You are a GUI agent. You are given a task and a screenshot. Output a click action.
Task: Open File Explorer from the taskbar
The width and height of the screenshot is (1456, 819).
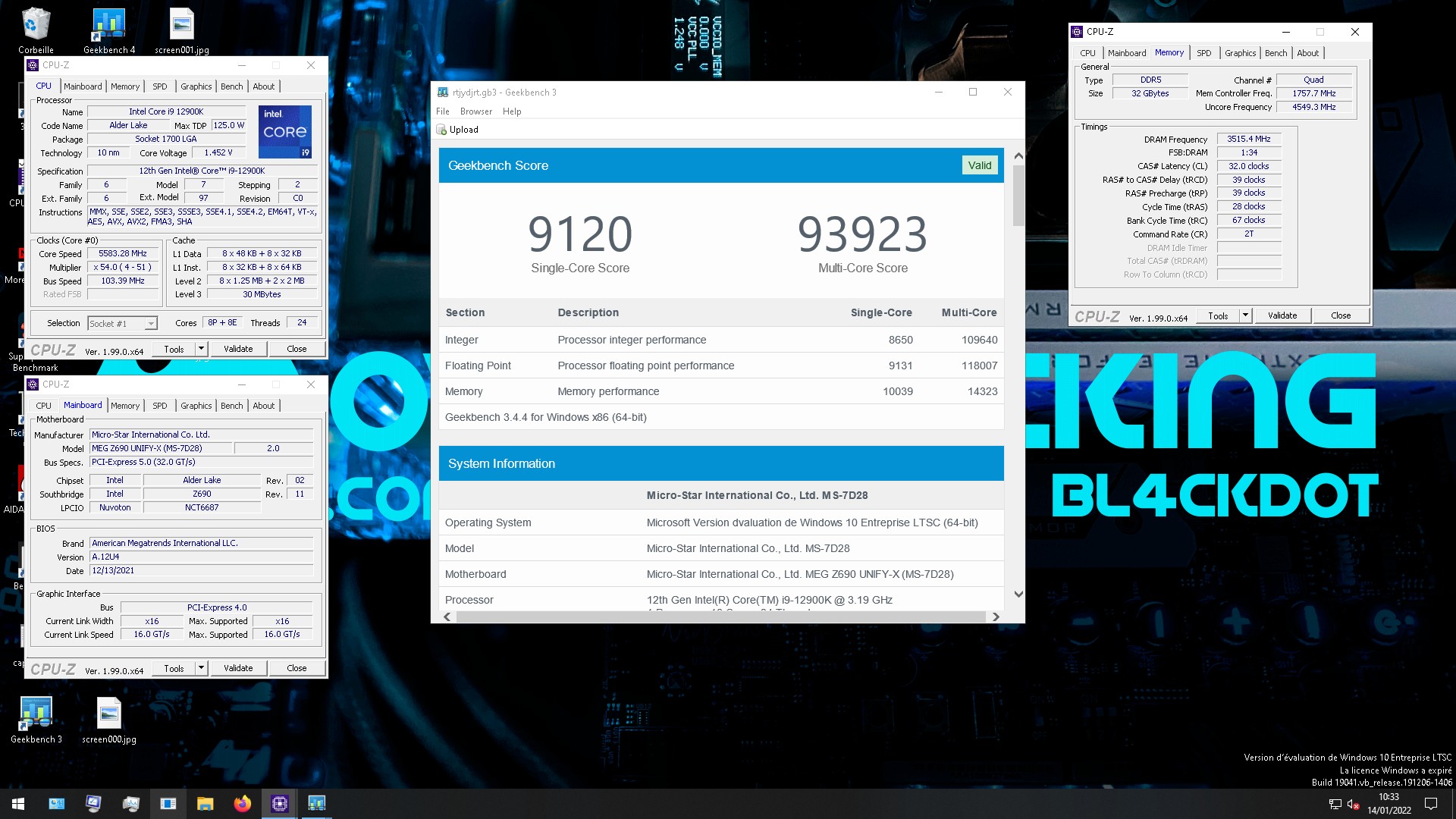[205, 804]
